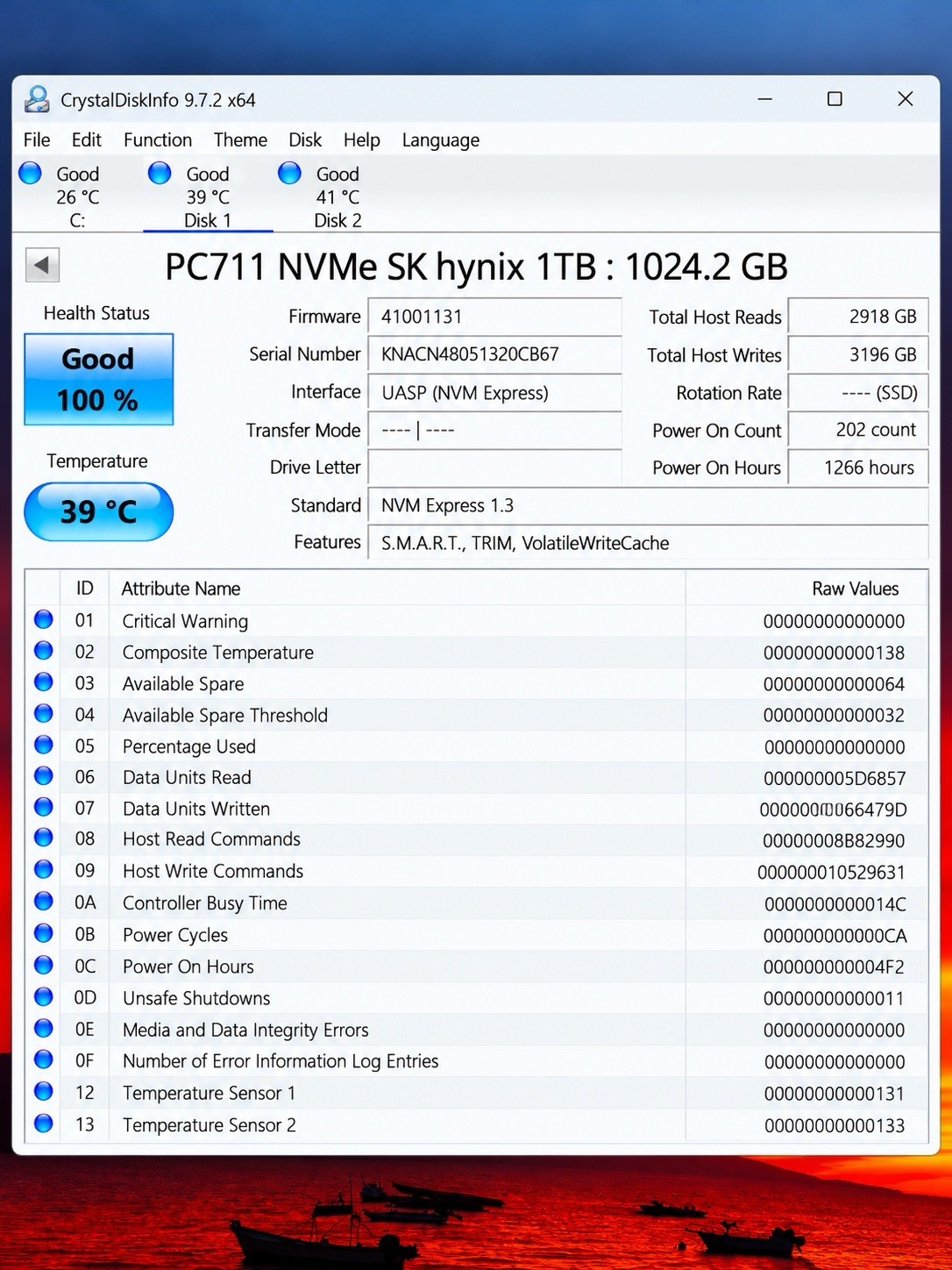Click the Firmware field 41001131

click(494, 317)
